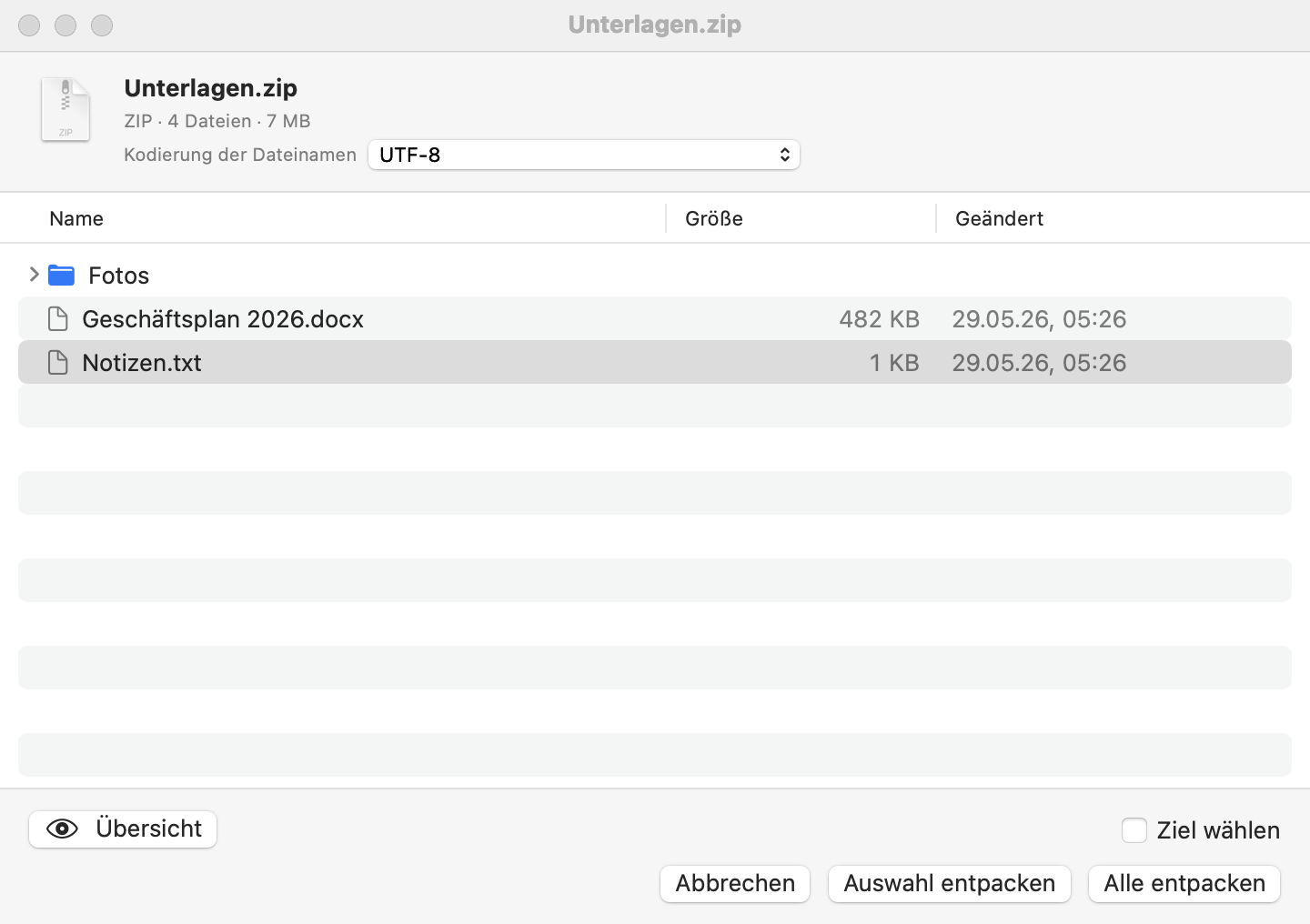The width and height of the screenshot is (1310, 924).
Task: Close the Unterlagen.zip window
Action: click(29, 25)
